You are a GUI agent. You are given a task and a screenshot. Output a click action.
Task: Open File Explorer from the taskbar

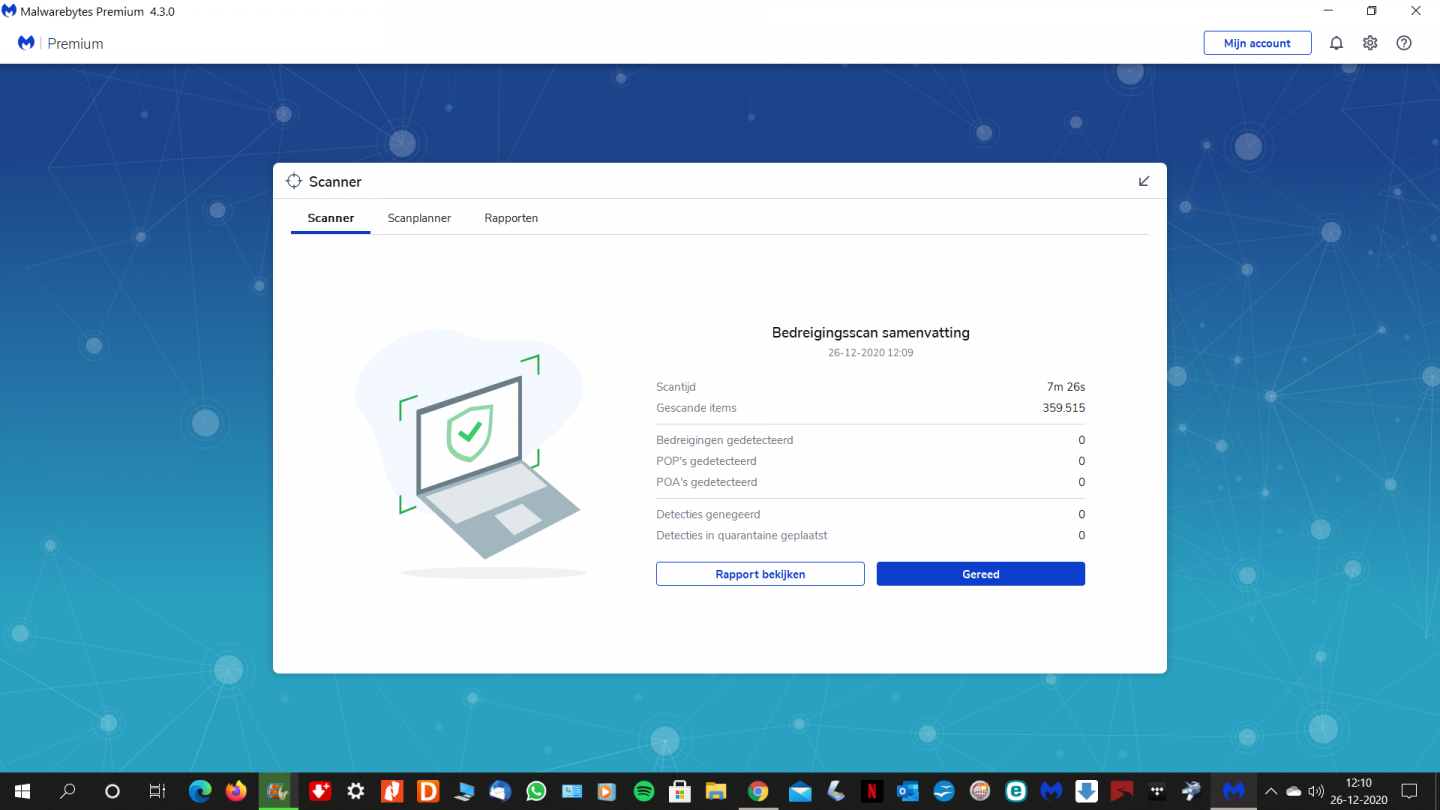click(x=714, y=791)
